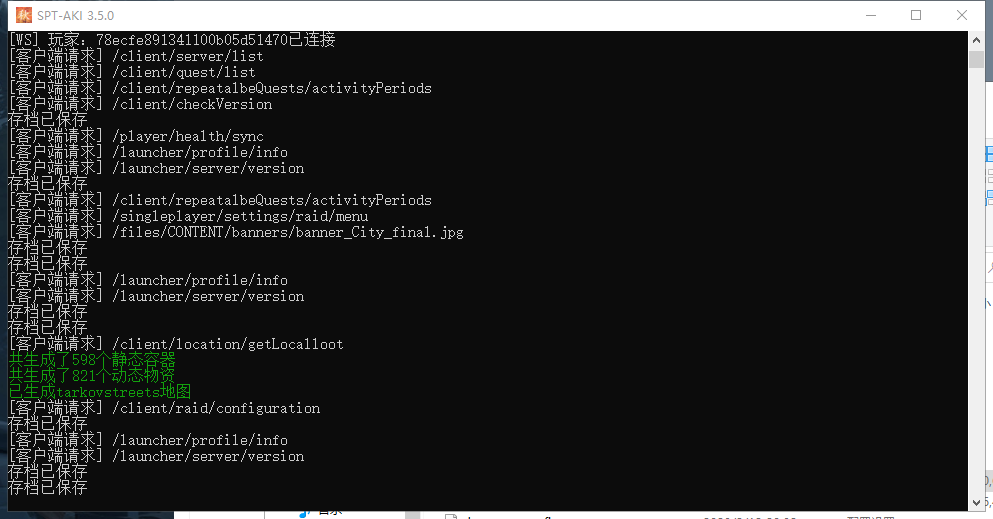Click the empty scrollbar track below thumb
The width and height of the screenshot is (993, 519).
[976, 280]
